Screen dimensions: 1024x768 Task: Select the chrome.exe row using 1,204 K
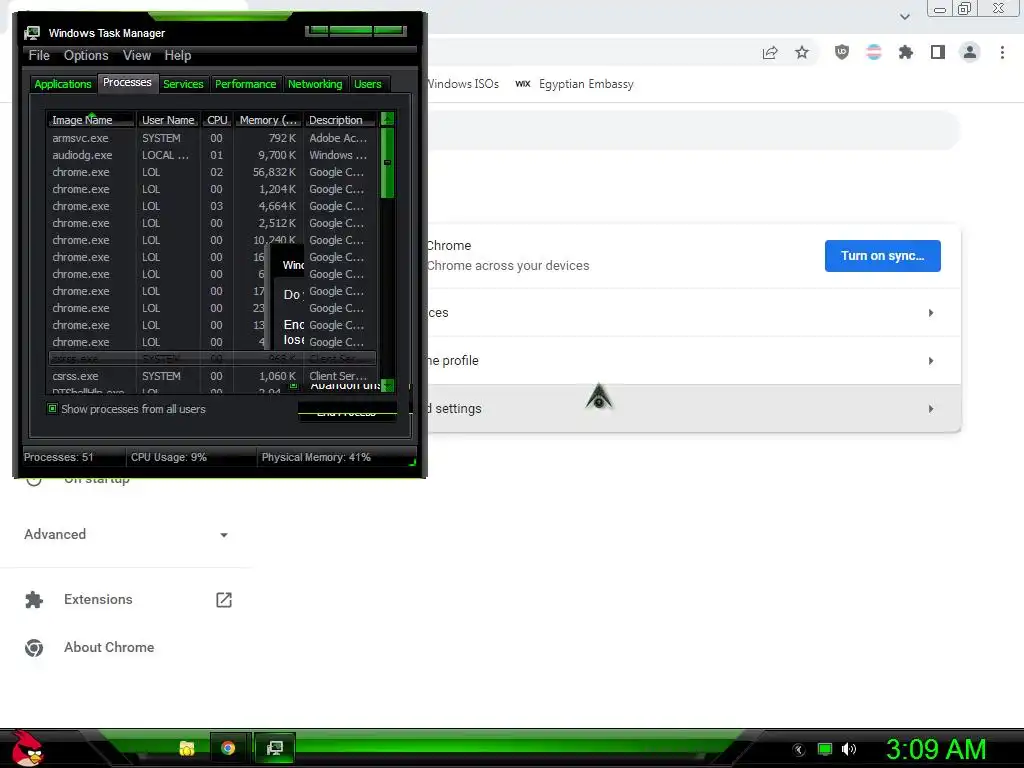click(212, 189)
